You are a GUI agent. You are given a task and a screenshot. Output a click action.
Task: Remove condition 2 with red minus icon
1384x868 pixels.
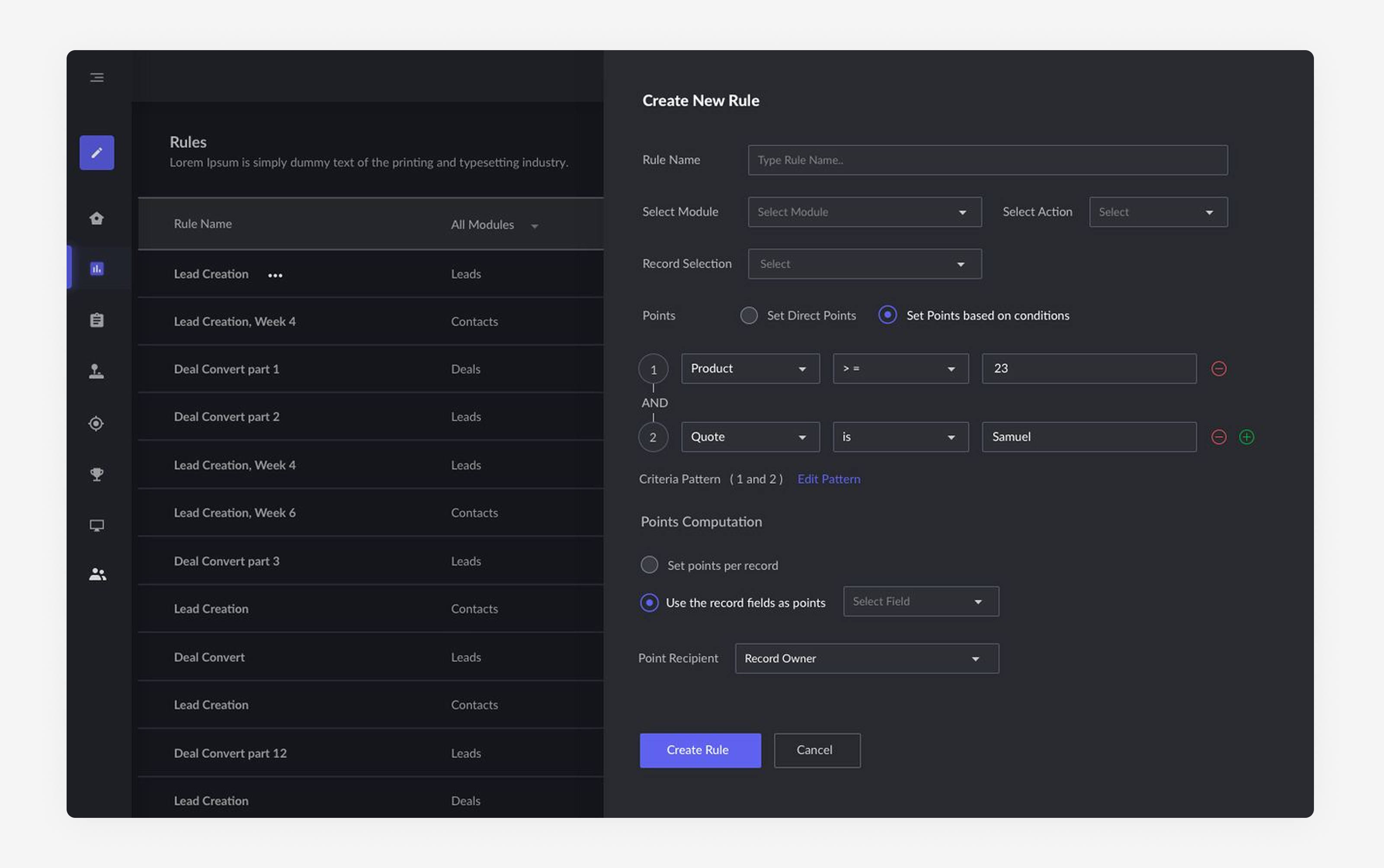[x=1219, y=437]
